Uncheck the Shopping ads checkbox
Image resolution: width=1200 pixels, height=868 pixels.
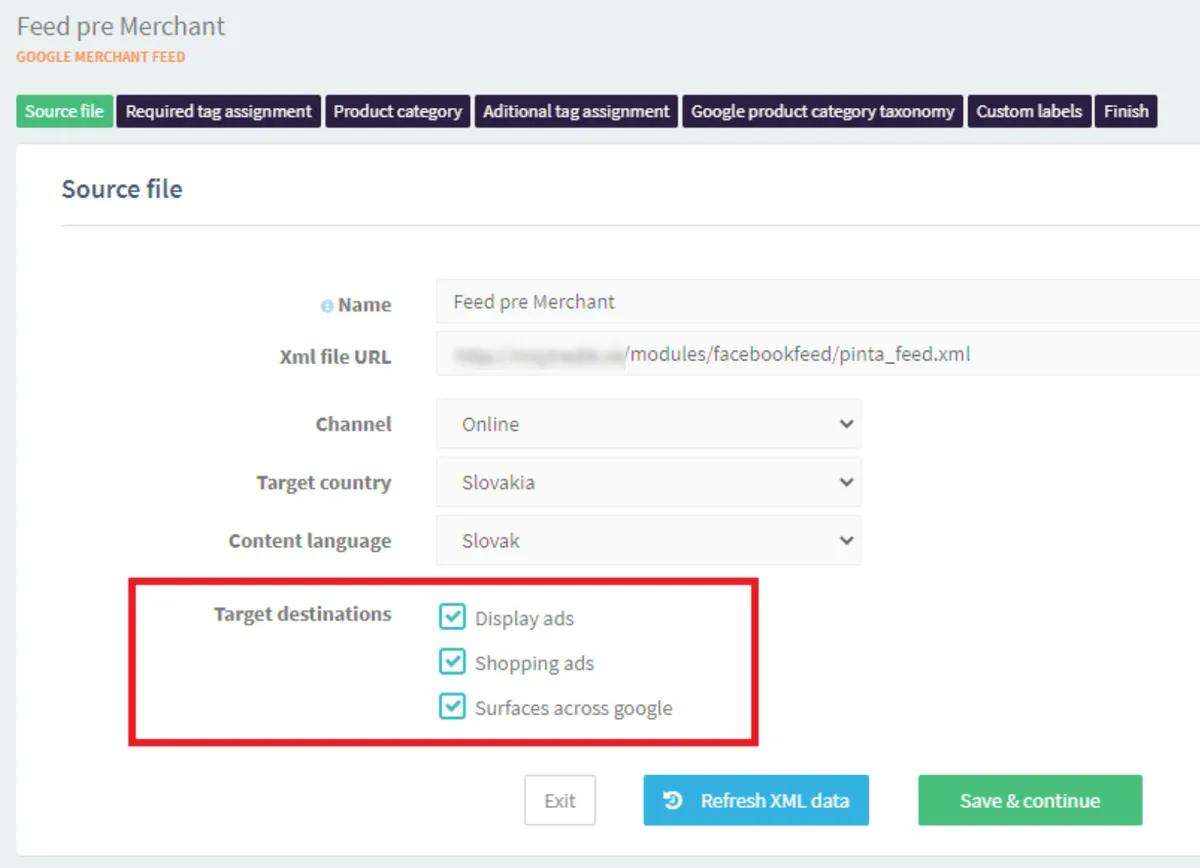click(x=452, y=662)
